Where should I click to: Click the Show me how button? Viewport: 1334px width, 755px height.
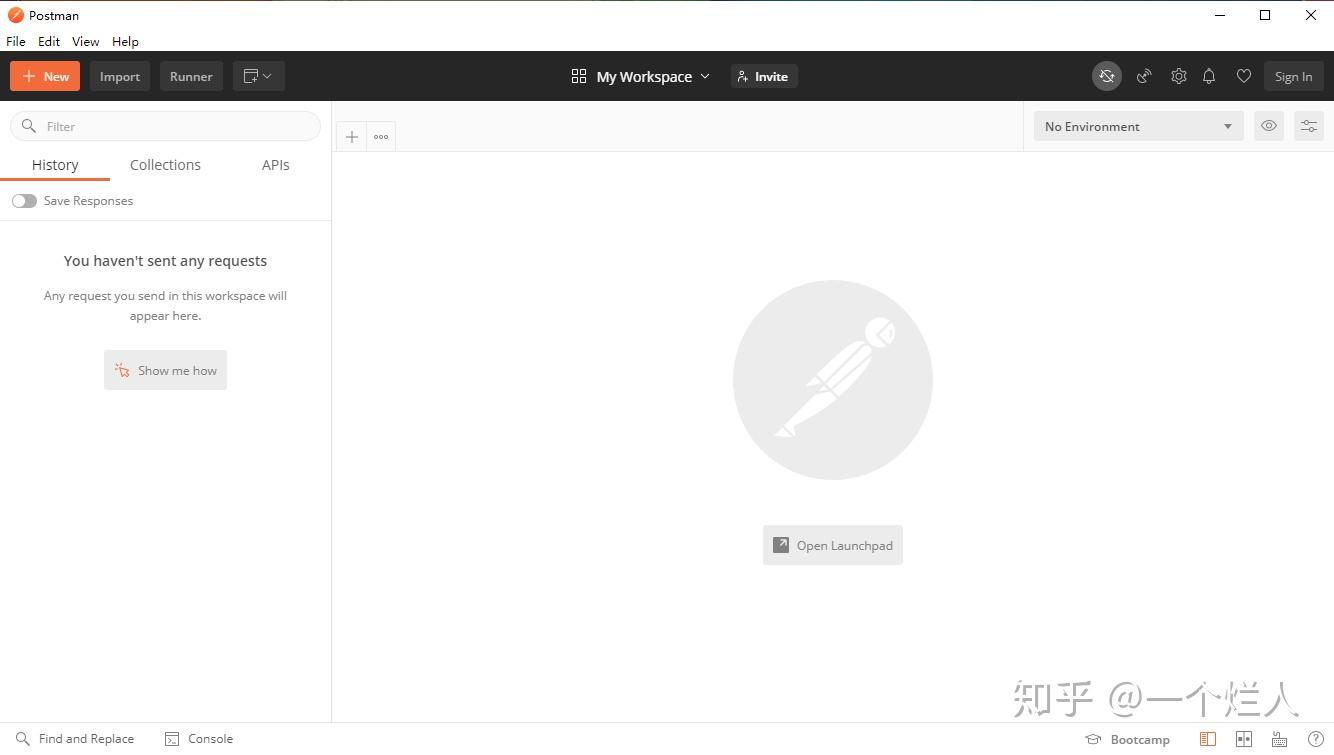(x=165, y=370)
